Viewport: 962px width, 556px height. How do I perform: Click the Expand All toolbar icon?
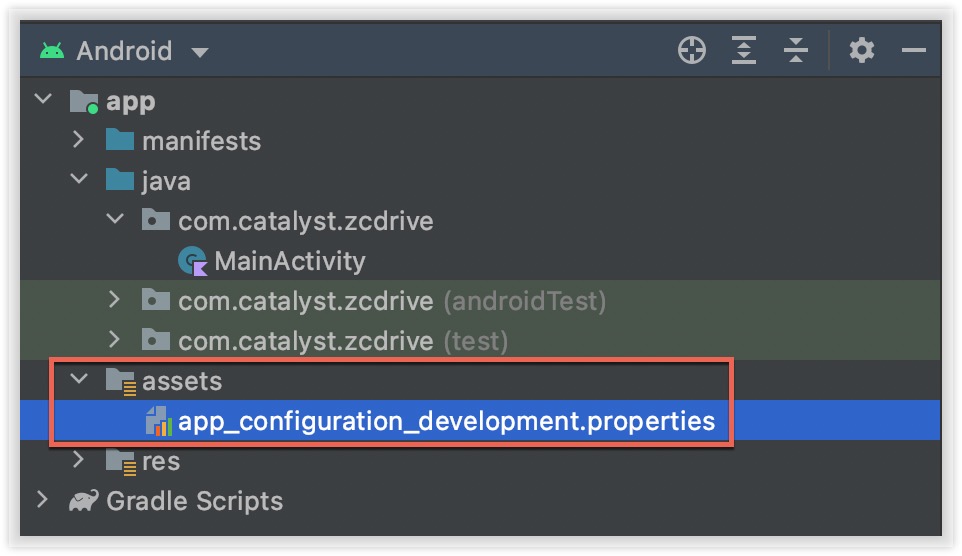click(x=744, y=51)
